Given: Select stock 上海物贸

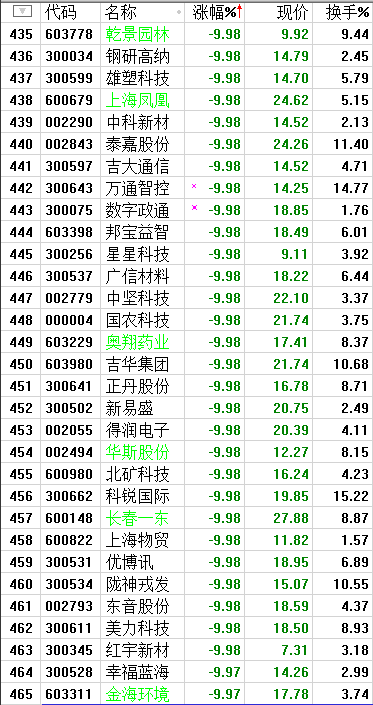Looking at the screenshot, I should point(138,541).
